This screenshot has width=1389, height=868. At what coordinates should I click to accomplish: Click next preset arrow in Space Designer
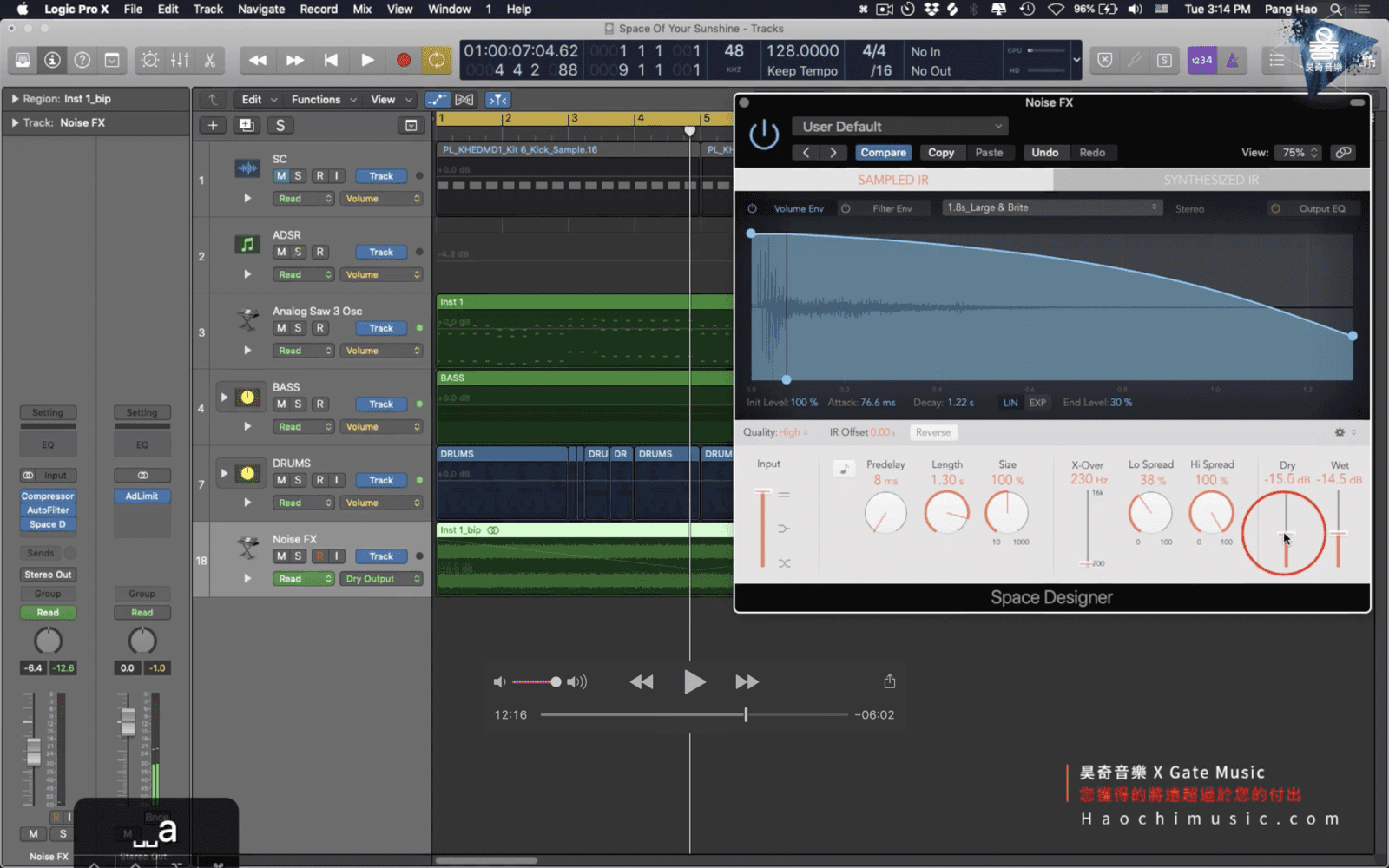coord(833,152)
